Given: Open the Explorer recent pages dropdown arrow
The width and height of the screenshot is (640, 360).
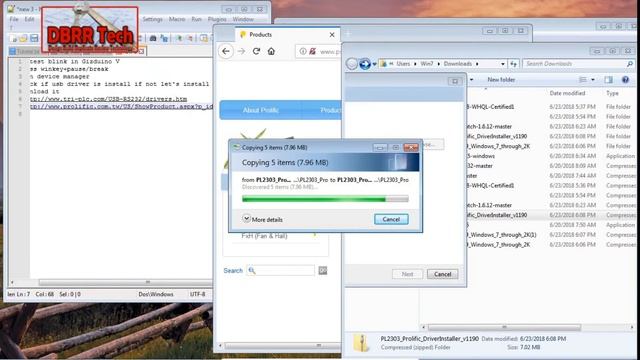Looking at the screenshot, I should point(374,64).
